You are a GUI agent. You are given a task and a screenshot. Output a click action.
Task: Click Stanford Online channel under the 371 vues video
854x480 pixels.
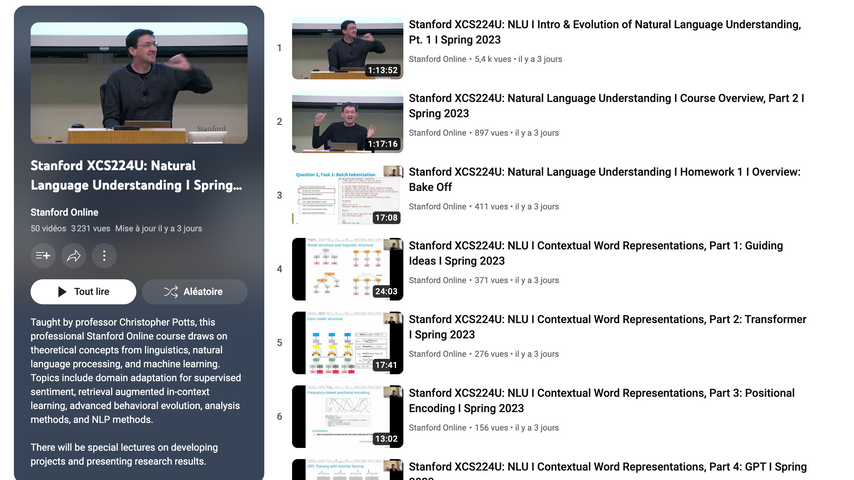point(437,280)
